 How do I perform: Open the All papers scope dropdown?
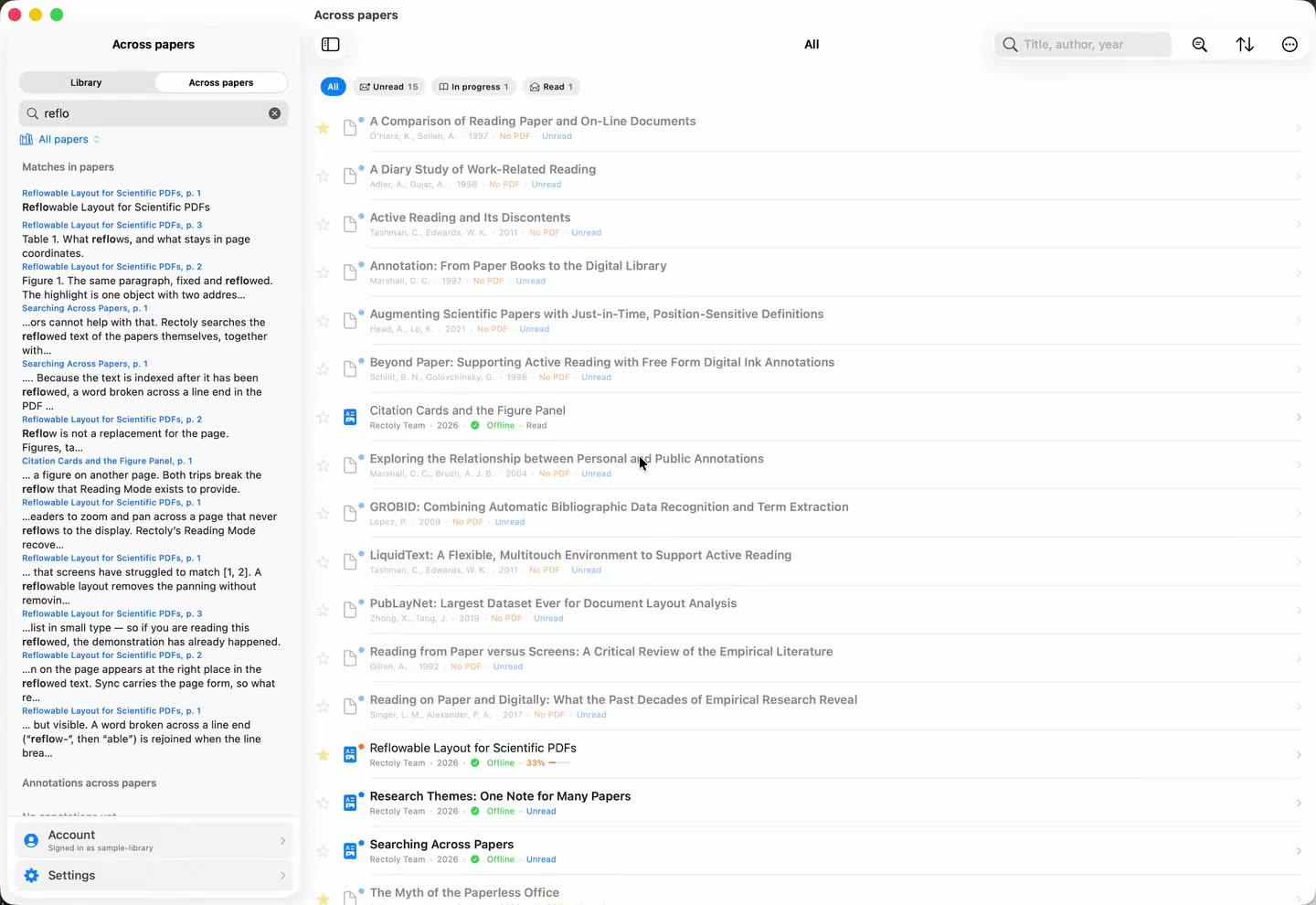(60, 140)
